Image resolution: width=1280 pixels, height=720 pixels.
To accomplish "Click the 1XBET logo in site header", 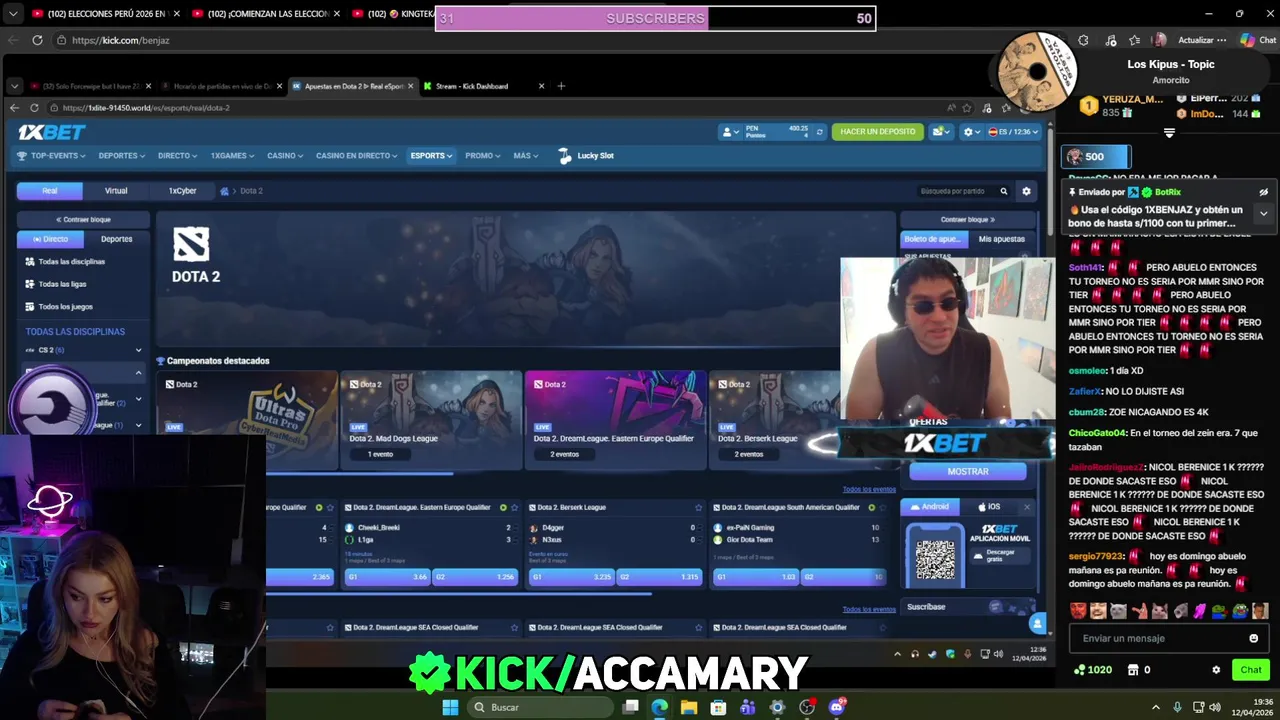I will click(51, 132).
